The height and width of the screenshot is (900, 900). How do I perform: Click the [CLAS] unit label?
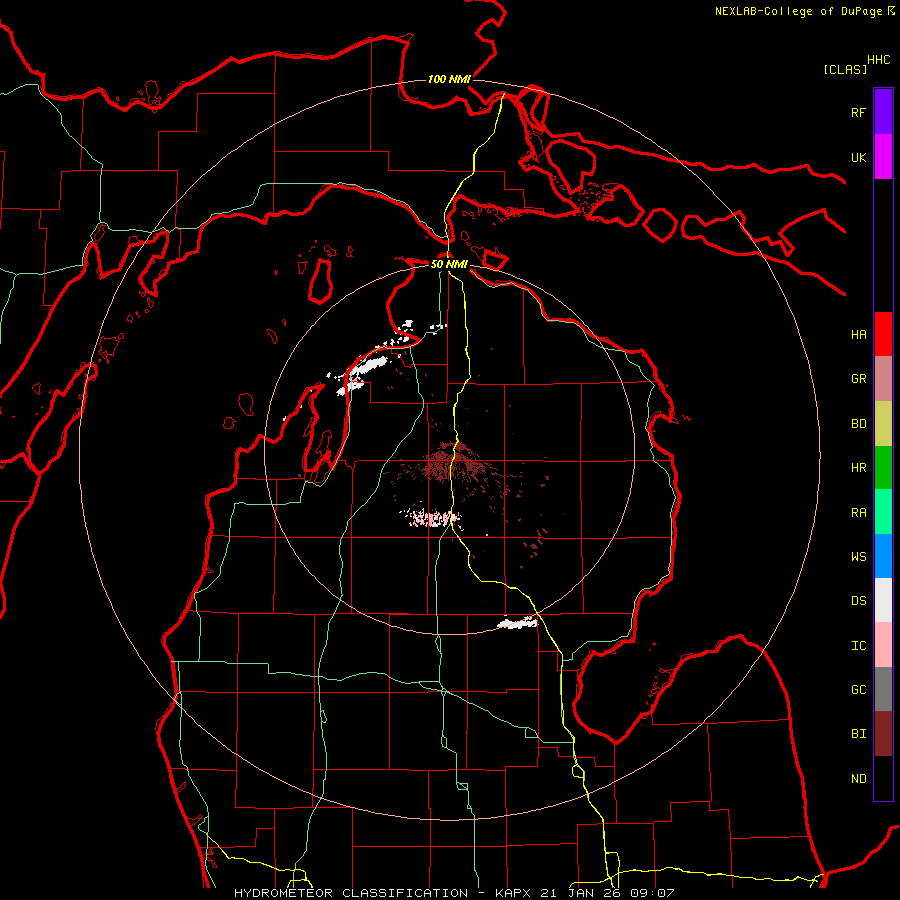coord(845,70)
